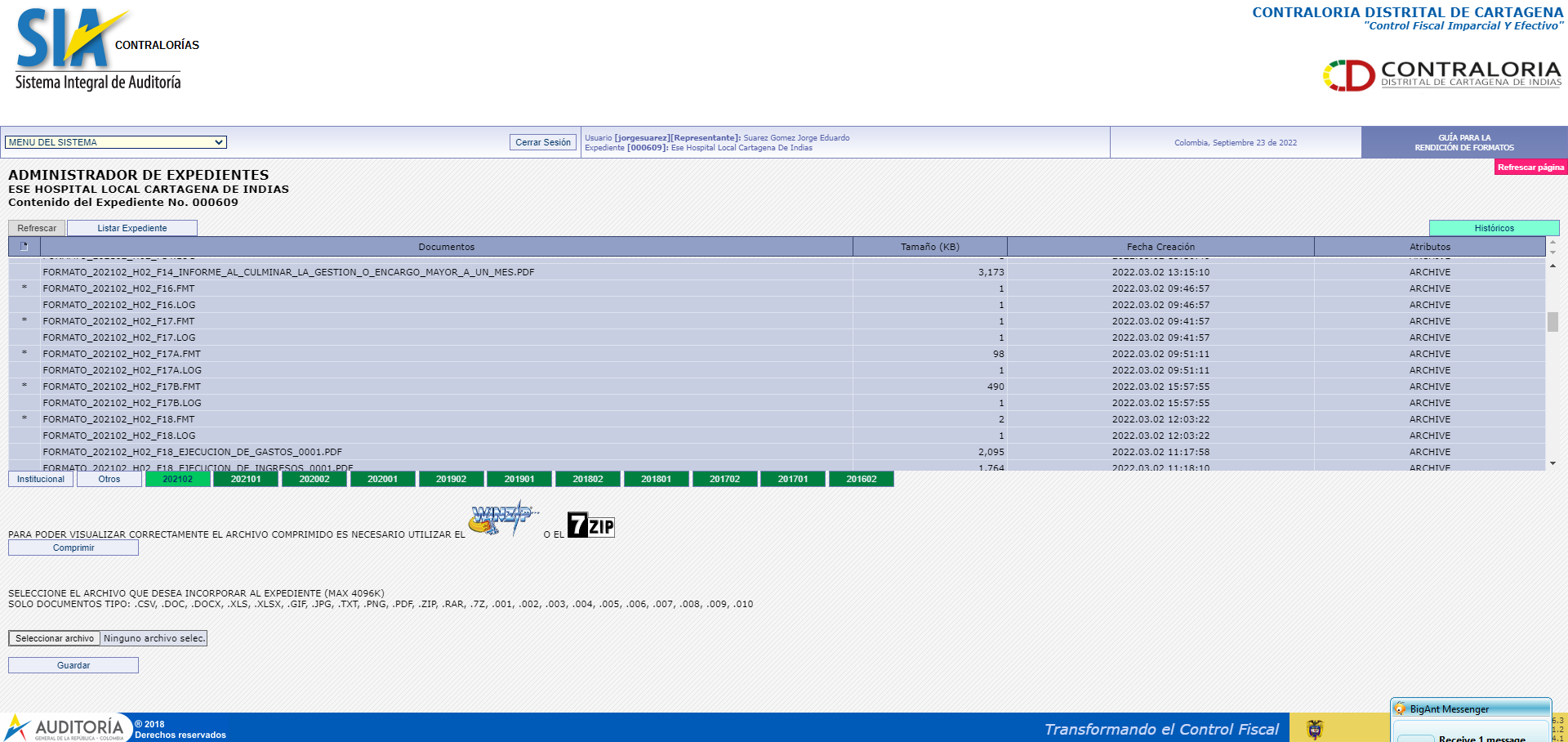Screen dimensions: 1568x742
Task: Select the asterisk marker beside FORMATO_202102_H02_F16.FMT
Action: click(24, 288)
